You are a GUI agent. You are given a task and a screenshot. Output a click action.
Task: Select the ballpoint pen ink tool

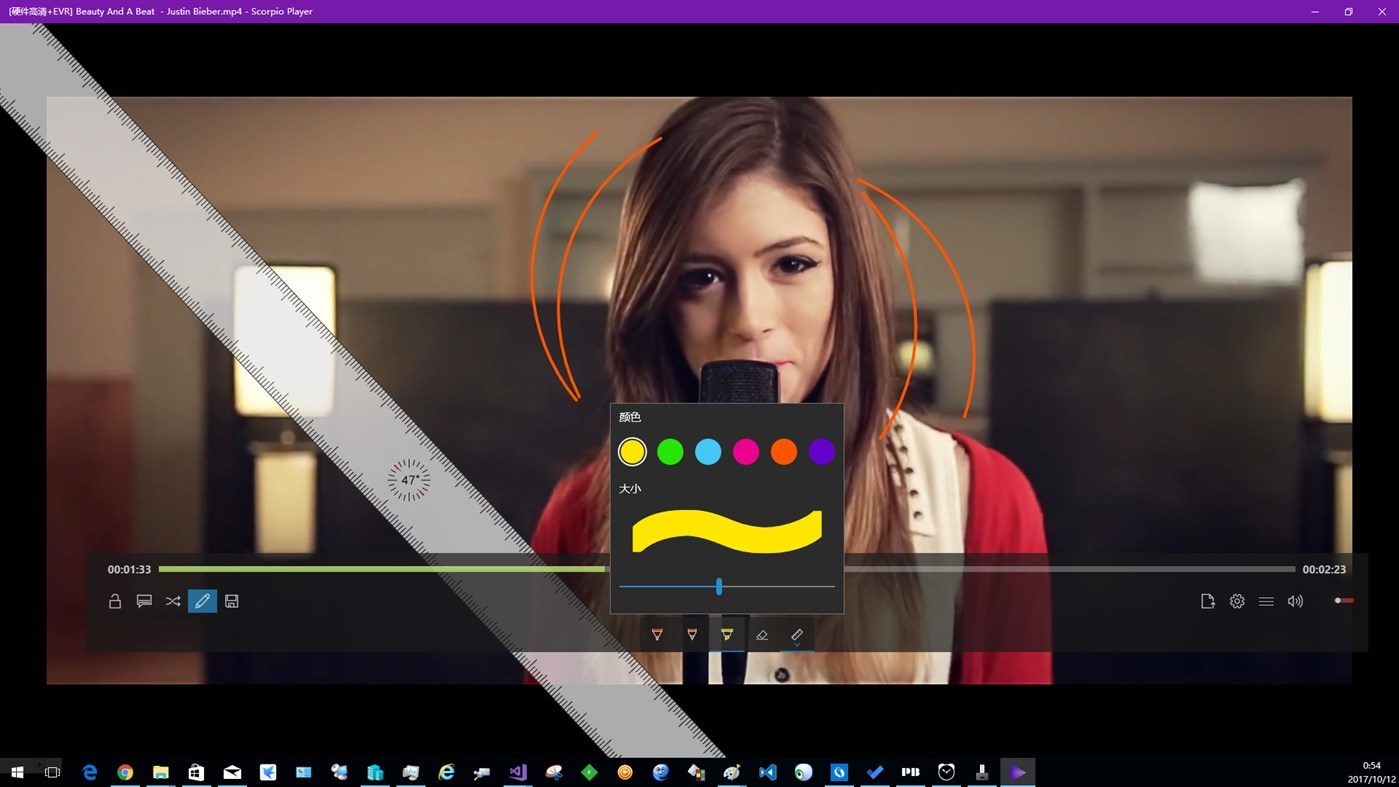click(x=657, y=635)
